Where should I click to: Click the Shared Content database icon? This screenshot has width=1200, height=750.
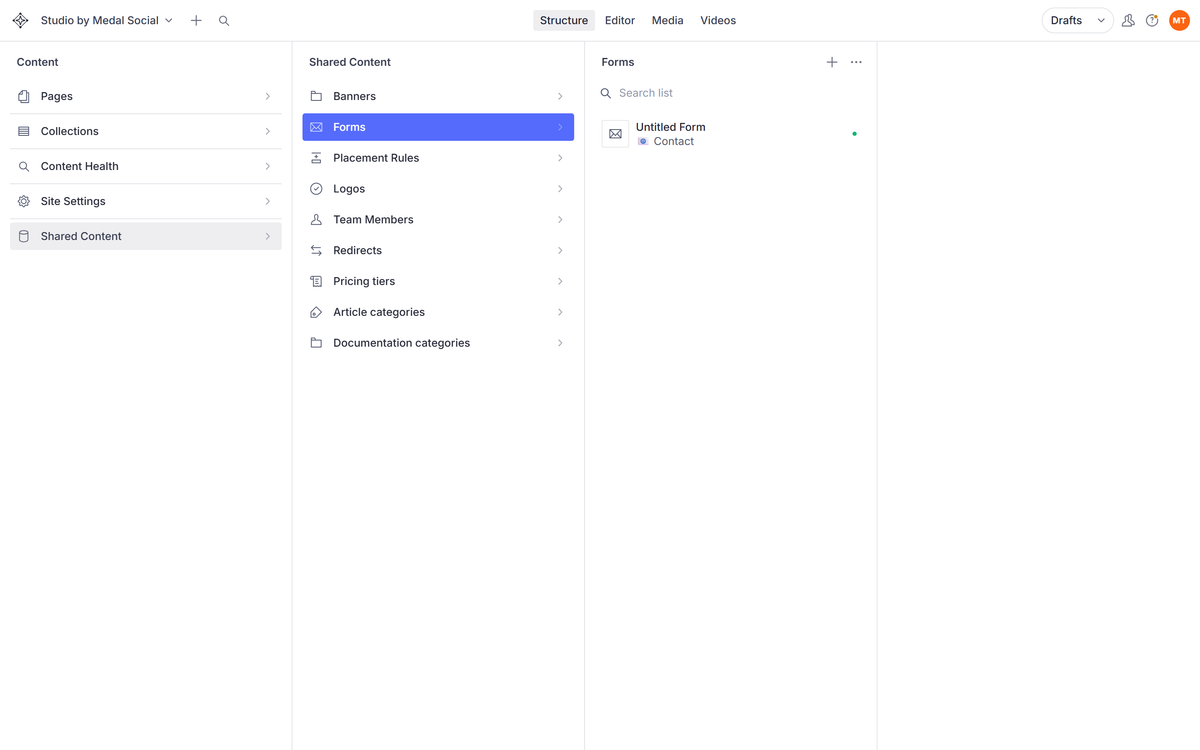pyautogui.click(x=24, y=236)
